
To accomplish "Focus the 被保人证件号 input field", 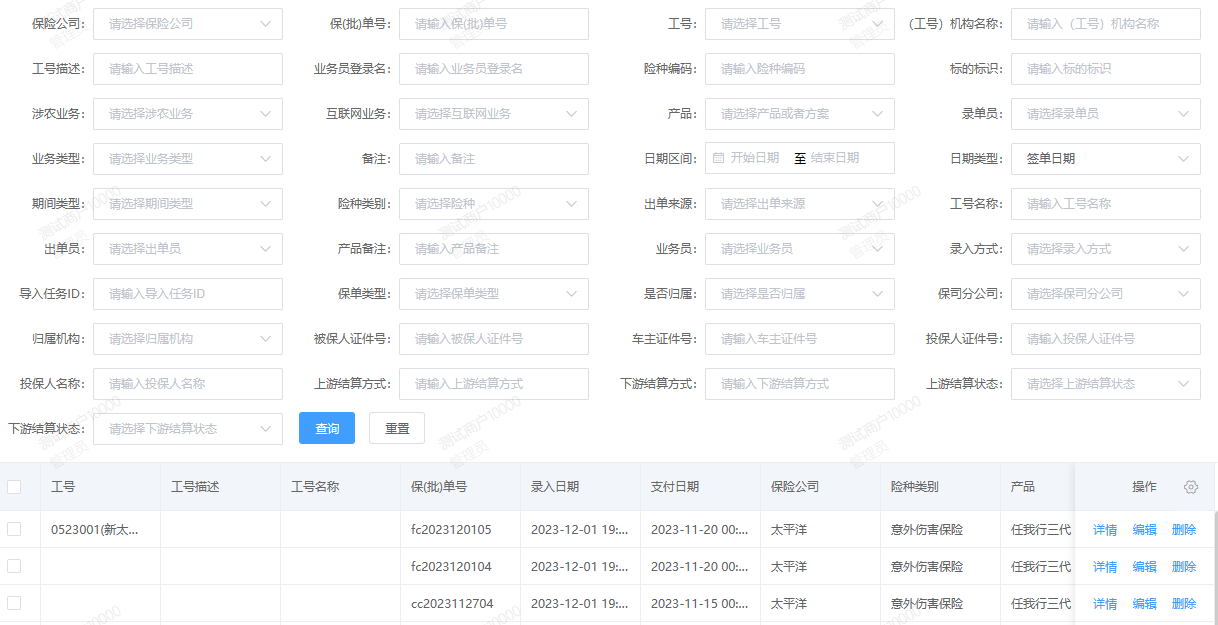I will click(493, 339).
